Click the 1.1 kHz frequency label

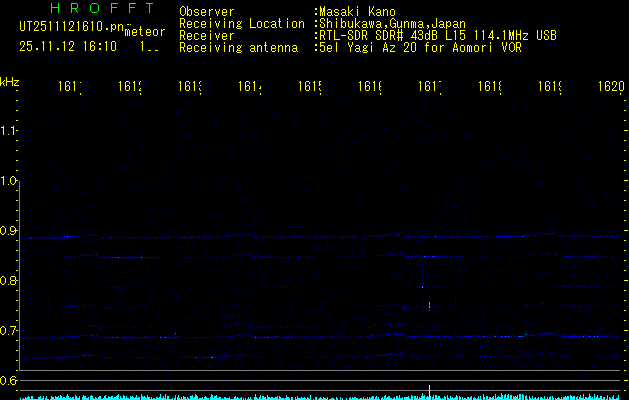click(10, 131)
